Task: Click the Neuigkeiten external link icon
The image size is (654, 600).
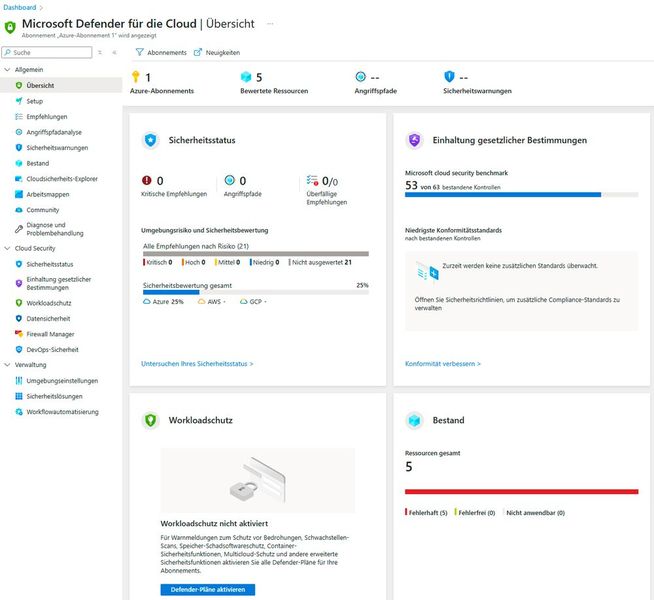Action: (x=198, y=52)
